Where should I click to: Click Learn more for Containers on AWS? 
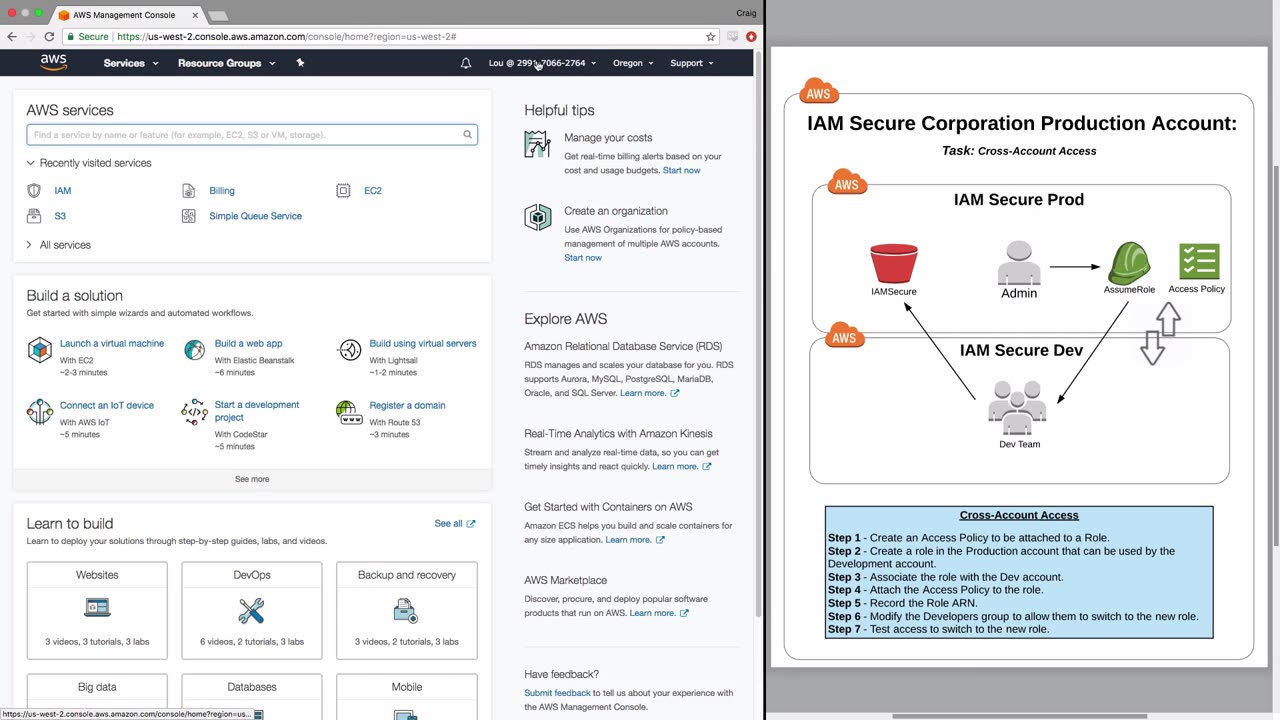point(634,540)
